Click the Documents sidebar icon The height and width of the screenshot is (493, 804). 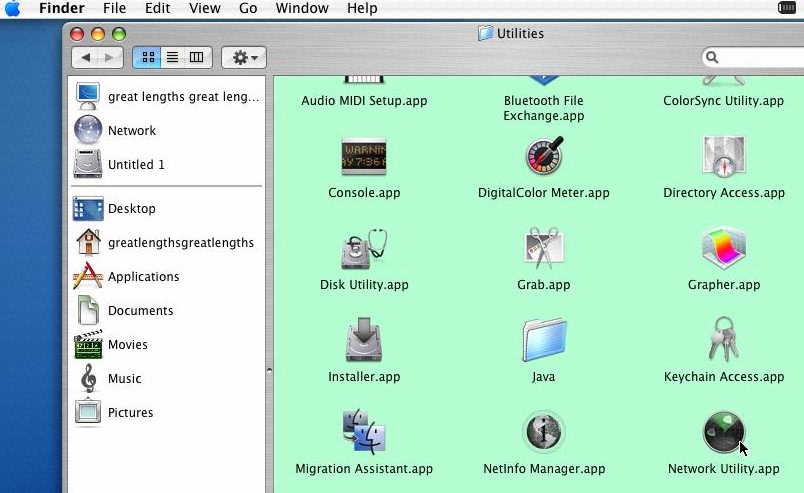pos(88,310)
